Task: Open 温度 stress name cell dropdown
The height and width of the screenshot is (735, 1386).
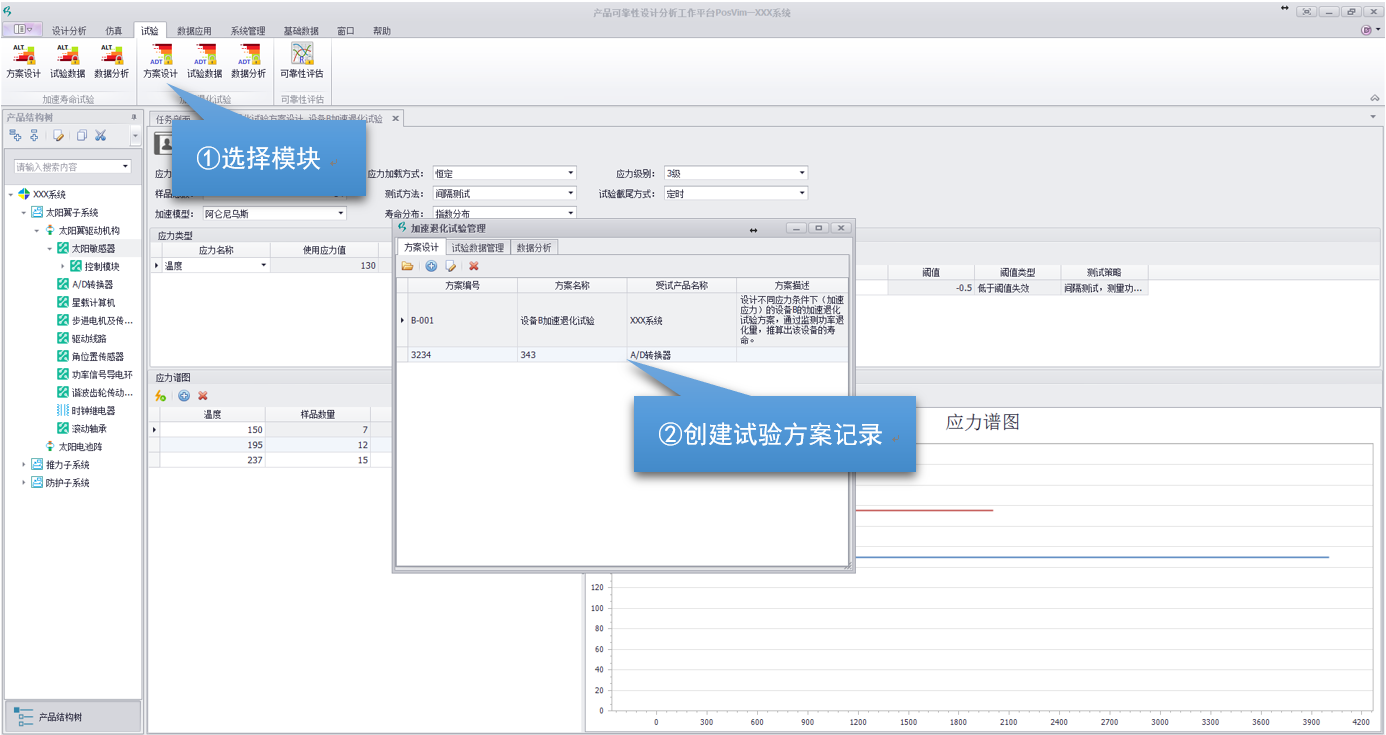Action: (x=264, y=266)
